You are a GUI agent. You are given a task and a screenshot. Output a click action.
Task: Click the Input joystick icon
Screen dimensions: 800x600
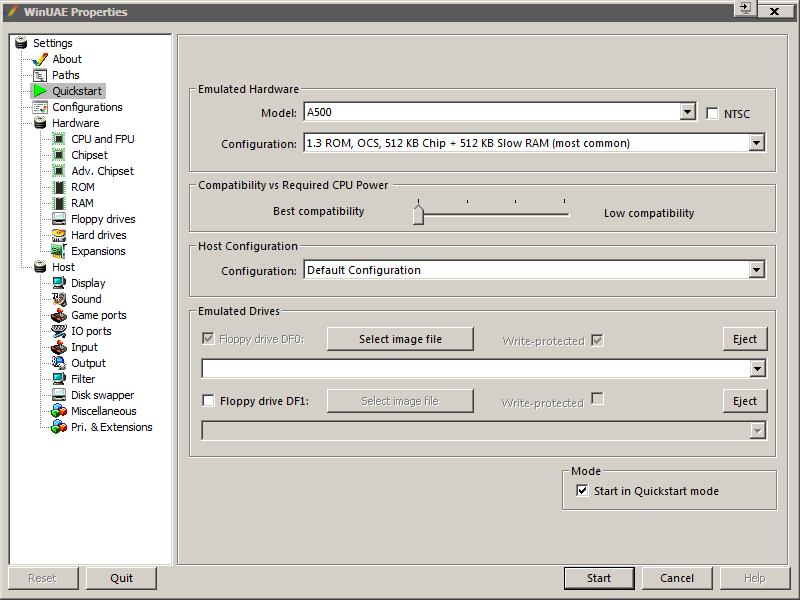click(x=59, y=347)
